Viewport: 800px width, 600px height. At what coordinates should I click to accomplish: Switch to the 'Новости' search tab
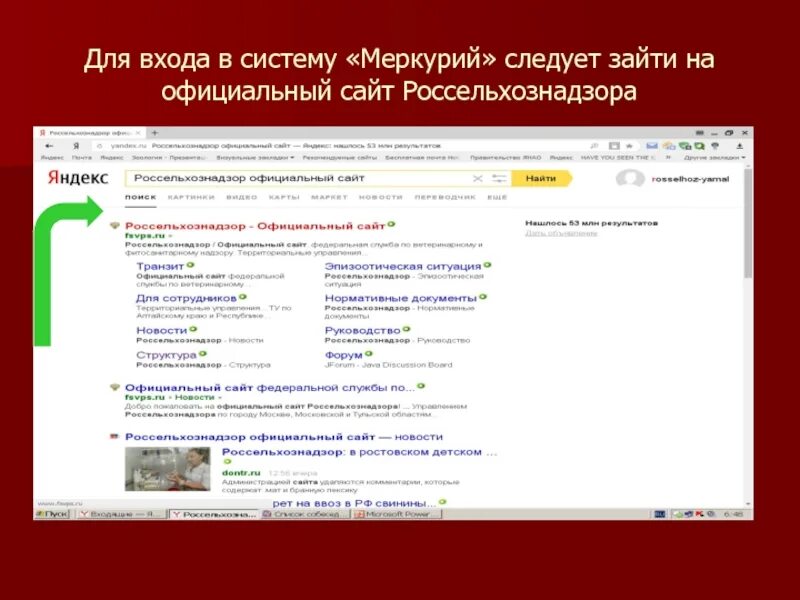(381, 197)
